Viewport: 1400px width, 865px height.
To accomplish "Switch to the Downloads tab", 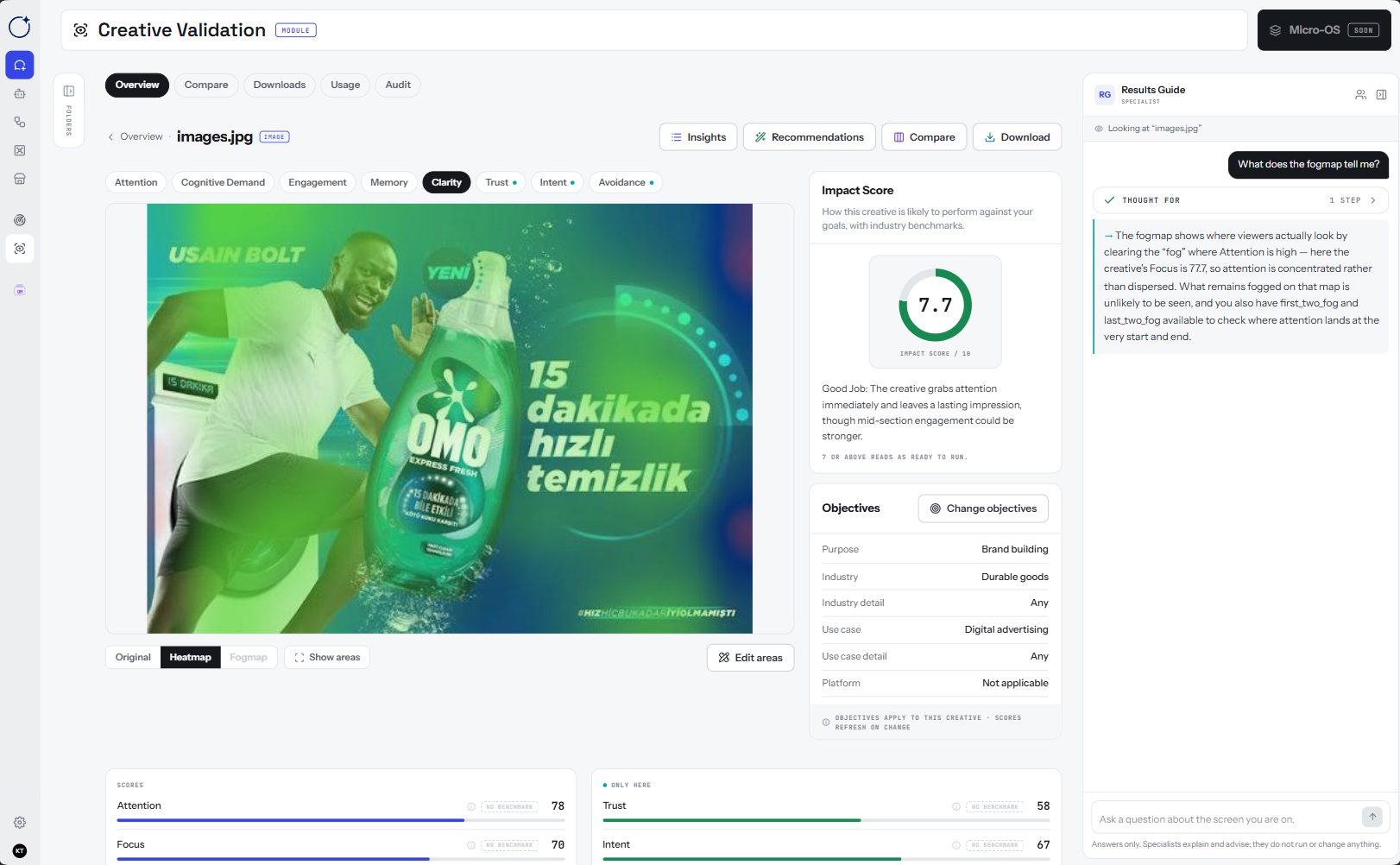I will [x=280, y=85].
